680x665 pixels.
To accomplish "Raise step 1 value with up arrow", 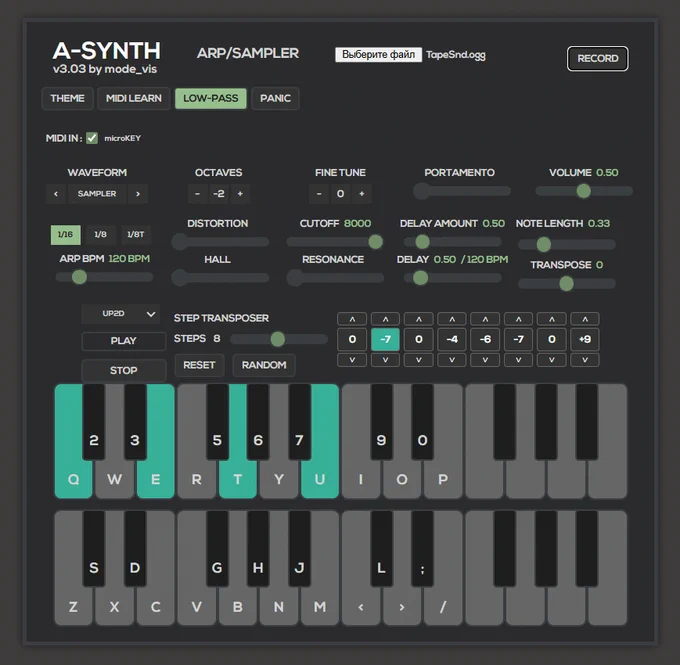I will pos(352,319).
